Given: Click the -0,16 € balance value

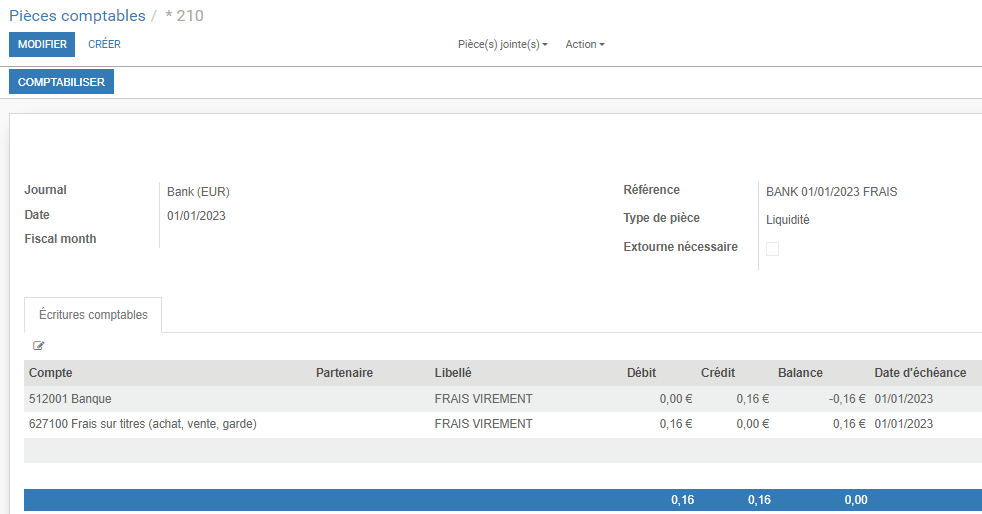Looking at the screenshot, I should [847, 399].
